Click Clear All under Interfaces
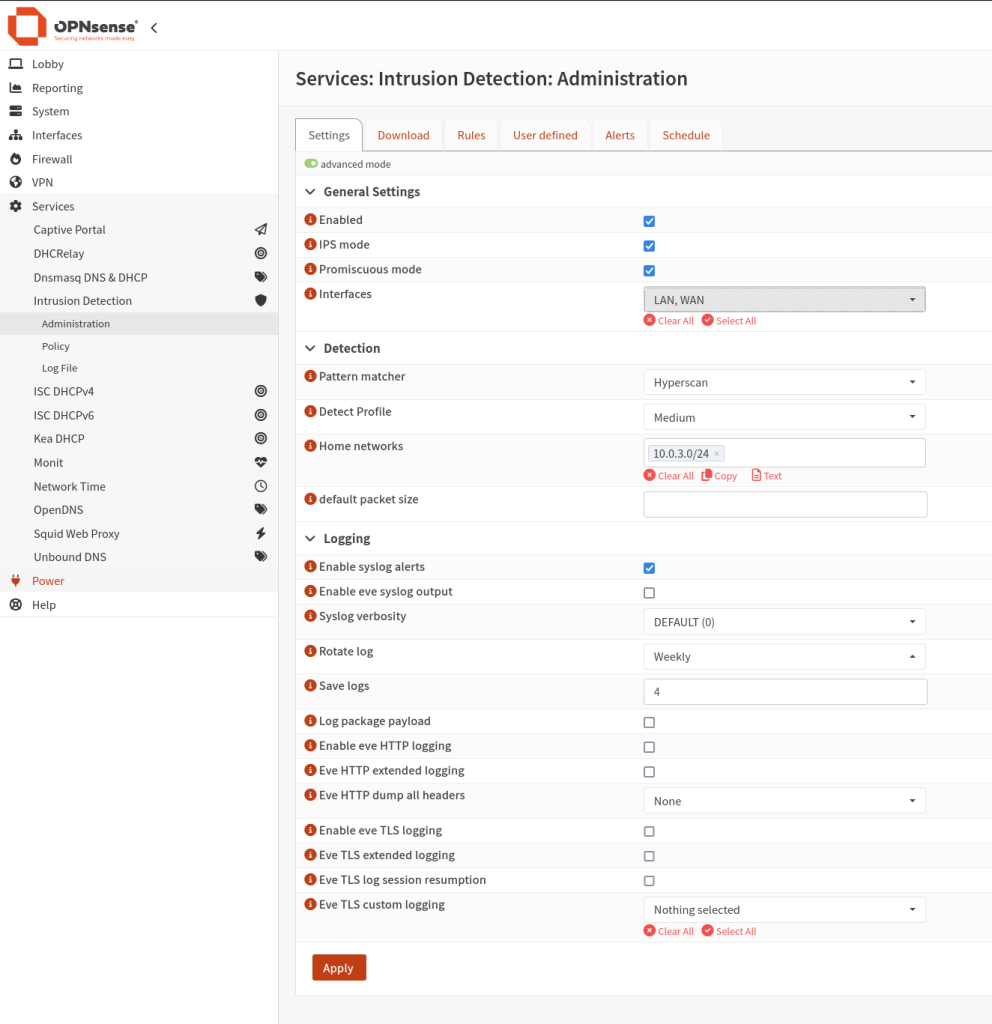Viewport: 992px width, 1024px height. click(669, 321)
